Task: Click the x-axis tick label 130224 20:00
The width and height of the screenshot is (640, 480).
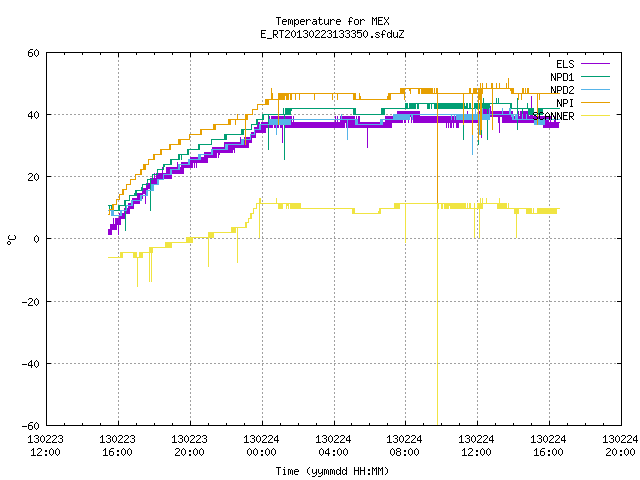Action: (x=620, y=446)
